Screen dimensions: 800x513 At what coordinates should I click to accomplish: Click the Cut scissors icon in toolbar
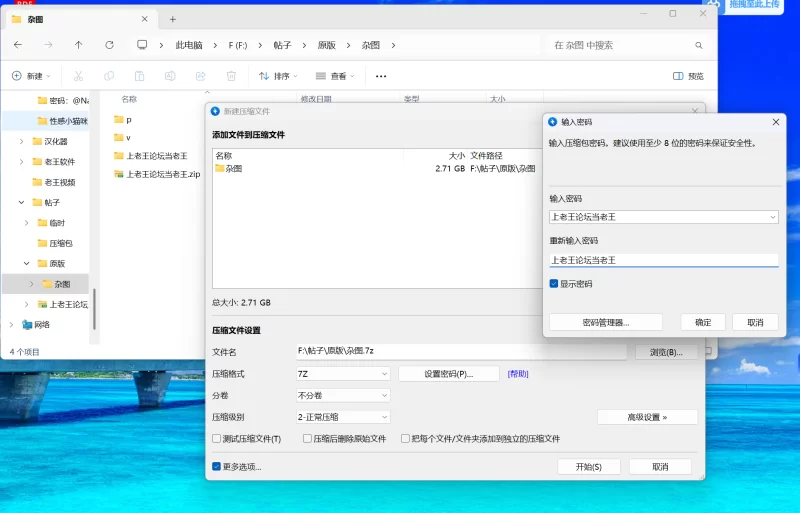pyautogui.click(x=78, y=76)
